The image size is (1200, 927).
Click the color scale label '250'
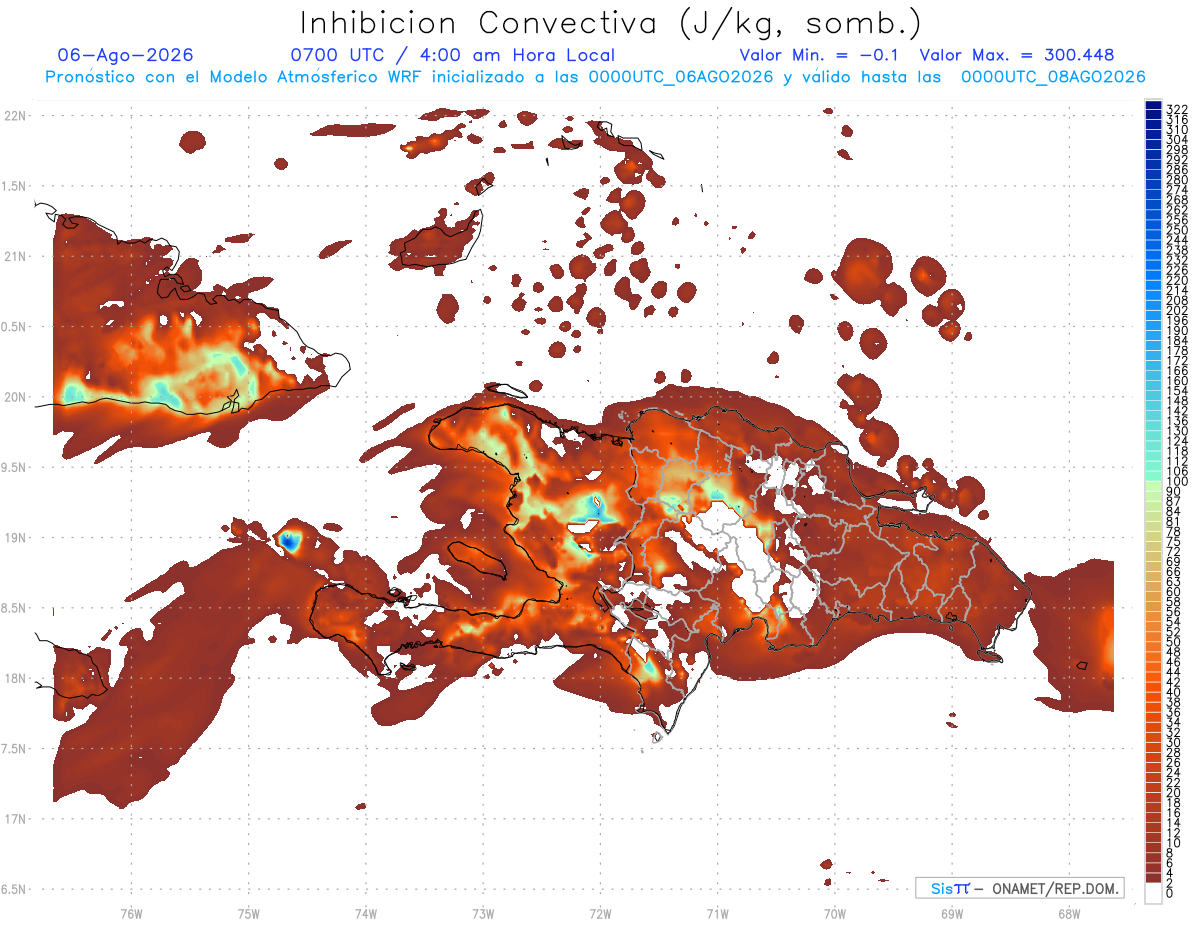coord(1177,230)
